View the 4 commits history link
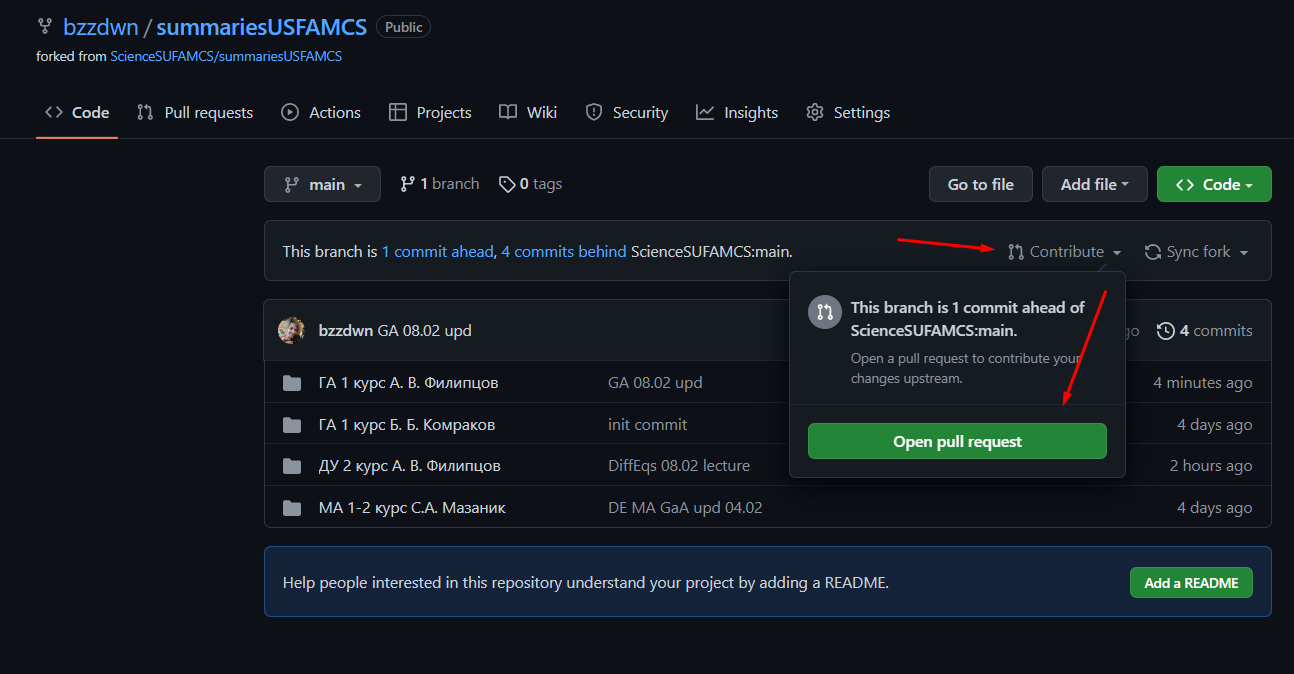The image size is (1294, 674). click(1205, 331)
